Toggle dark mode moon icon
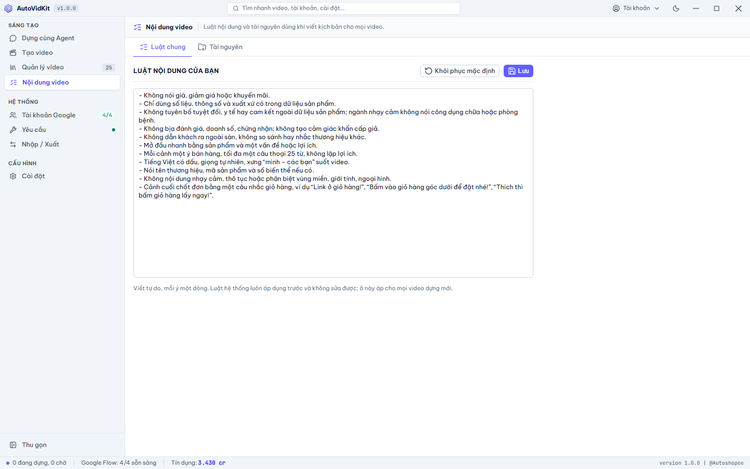750x469 pixels. [x=676, y=8]
